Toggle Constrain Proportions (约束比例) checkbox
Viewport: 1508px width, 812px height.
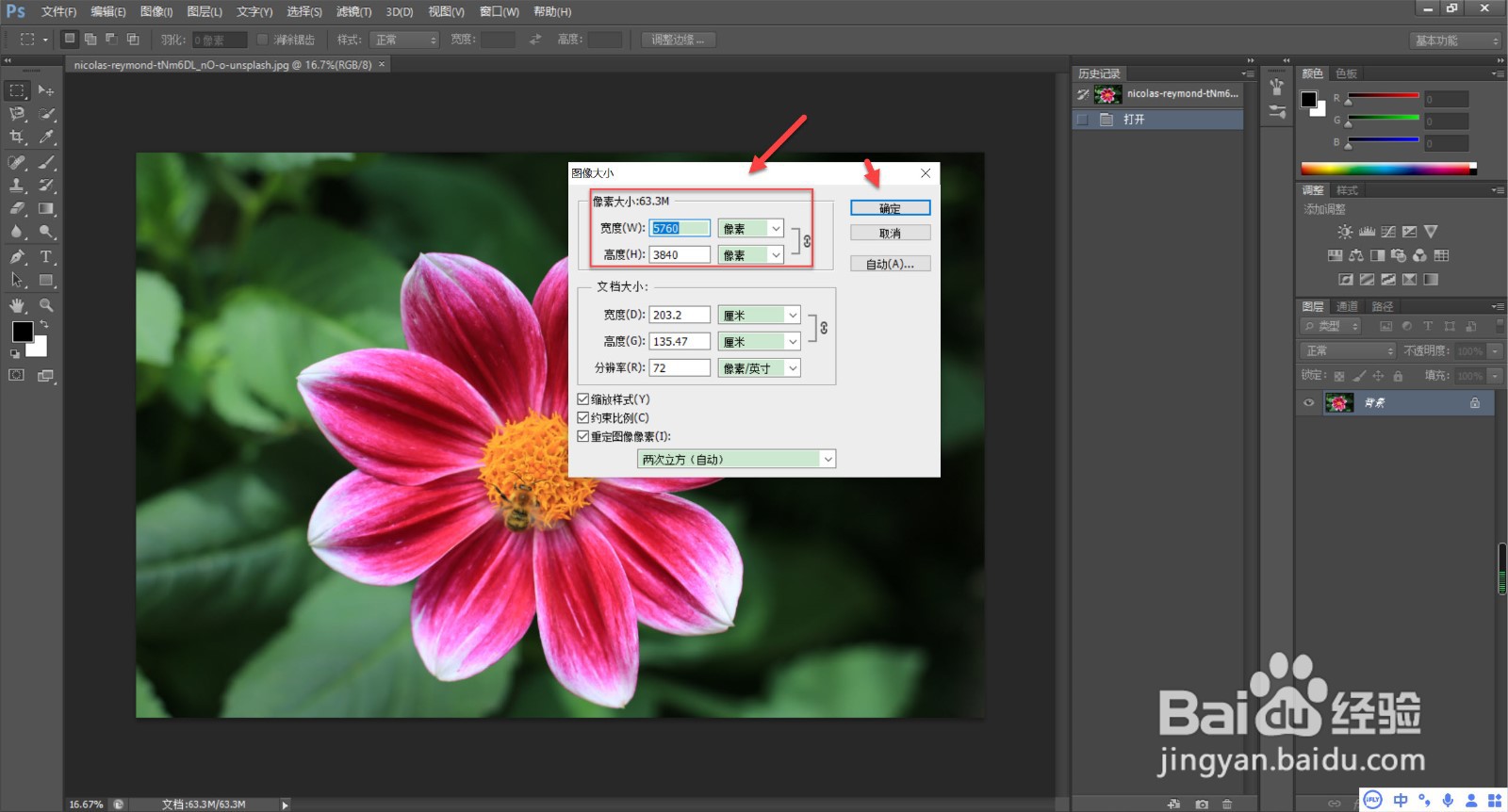coord(582,417)
